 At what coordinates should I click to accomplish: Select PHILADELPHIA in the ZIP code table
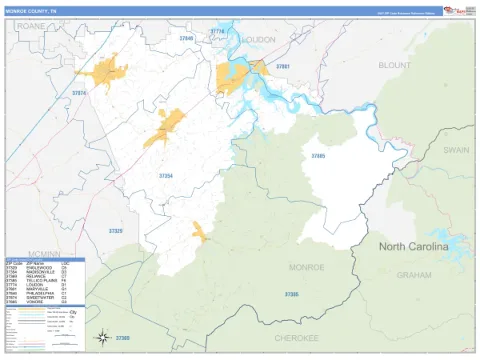pos(40,293)
